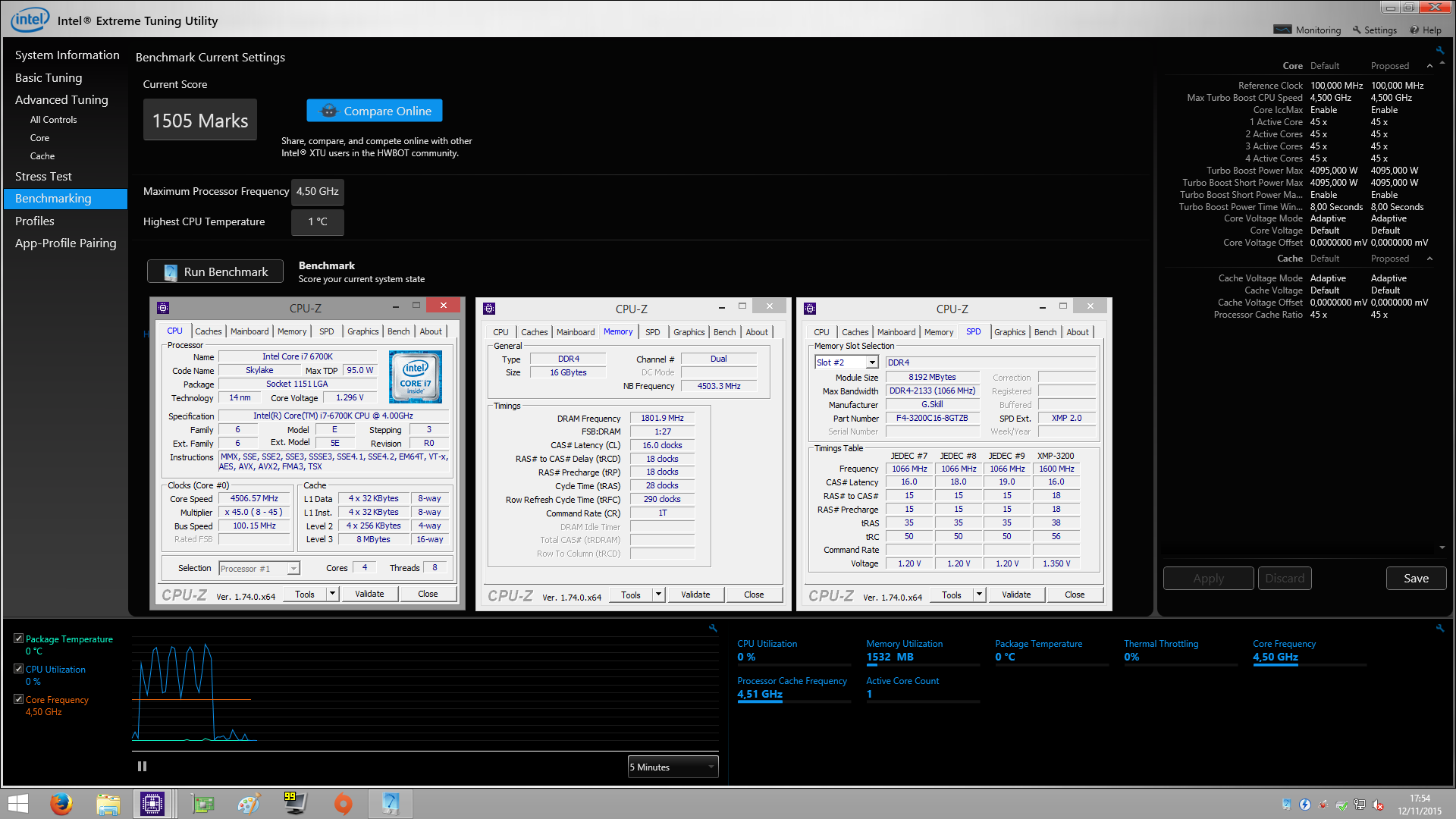Collapse the Core settings section
1456x819 pixels.
1429,66
